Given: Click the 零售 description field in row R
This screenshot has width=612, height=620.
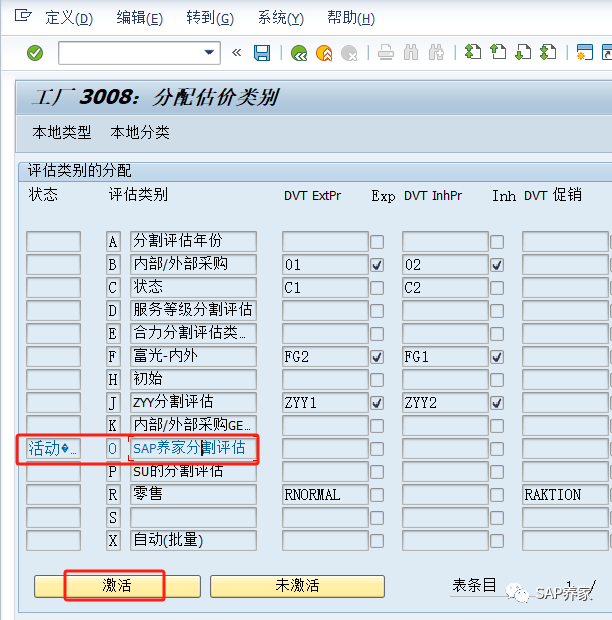Looking at the screenshot, I should pos(193,495).
